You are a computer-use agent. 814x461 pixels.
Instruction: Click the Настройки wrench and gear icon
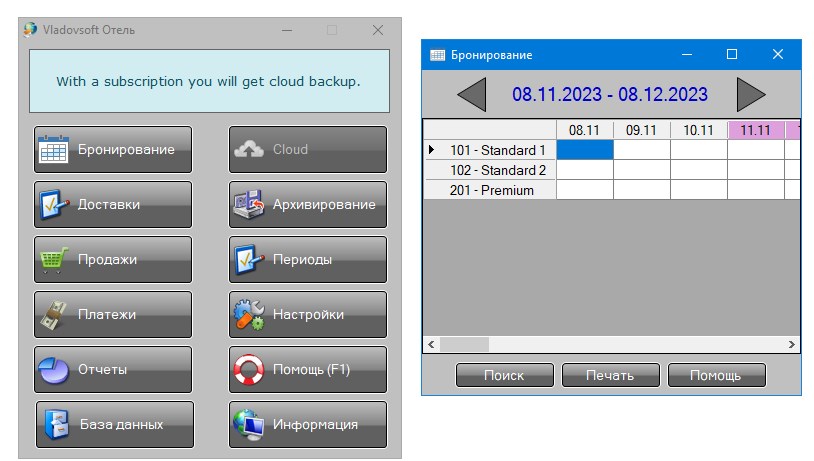point(249,315)
